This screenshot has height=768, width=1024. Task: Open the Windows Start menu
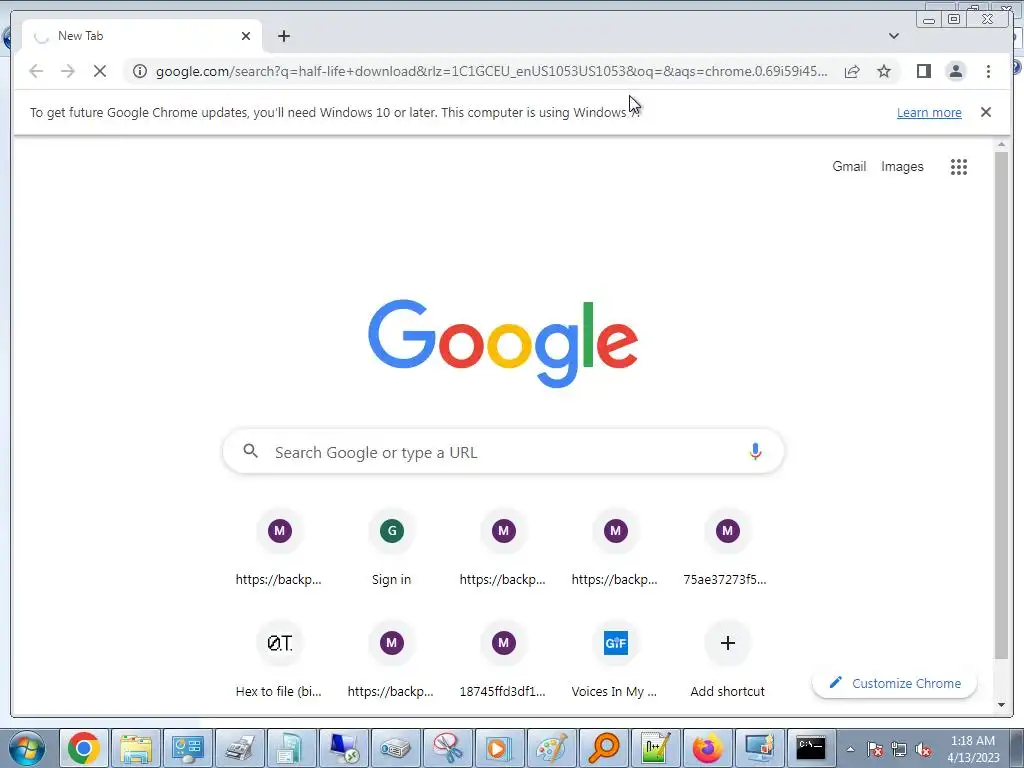point(25,748)
